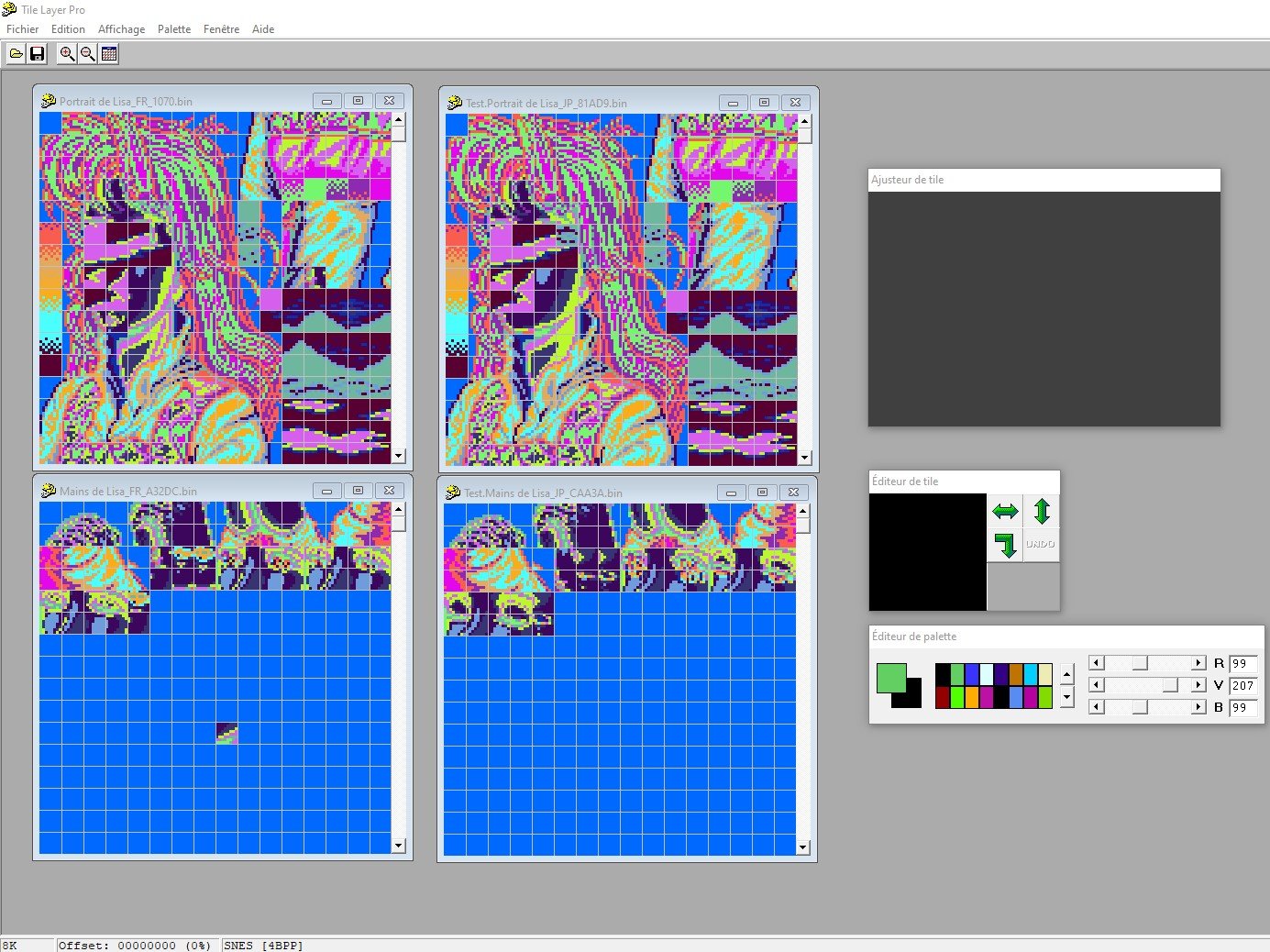Open the Fichier menu
Image resolution: width=1270 pixels, height=952 pixels.
(23, 29)
